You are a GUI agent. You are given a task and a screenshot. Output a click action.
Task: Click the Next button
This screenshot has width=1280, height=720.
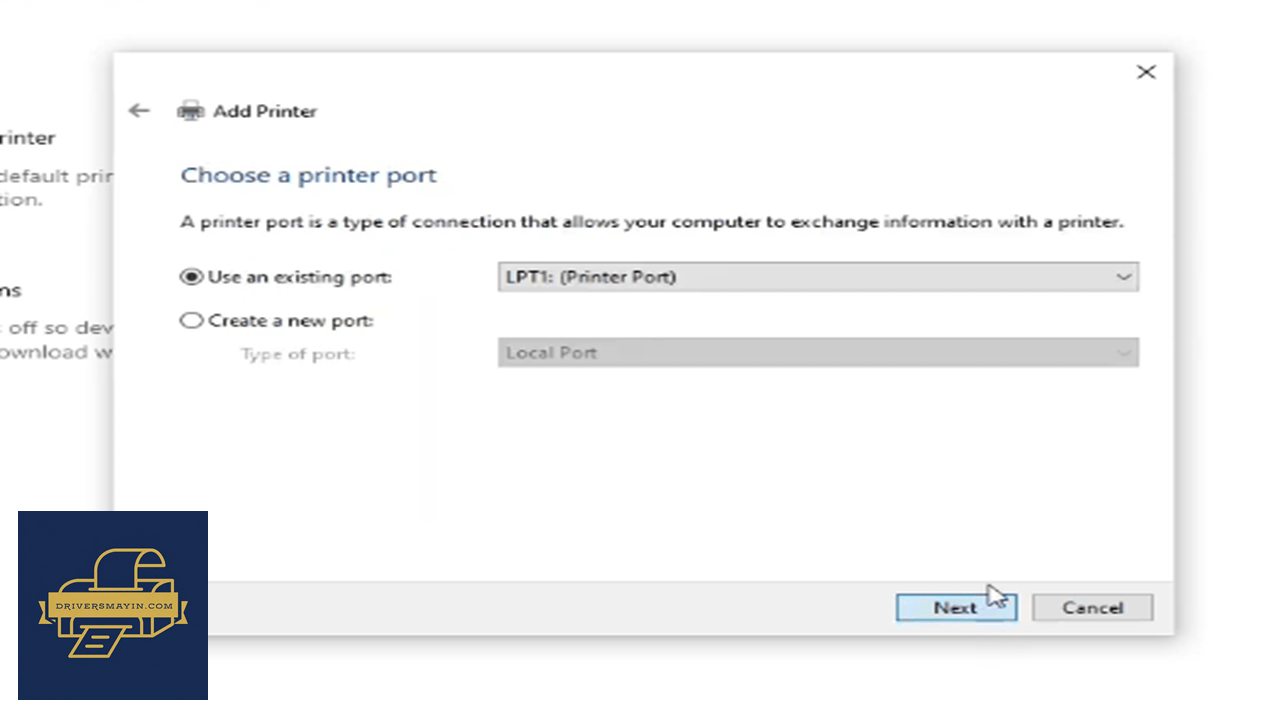click(x=956, y=607)
